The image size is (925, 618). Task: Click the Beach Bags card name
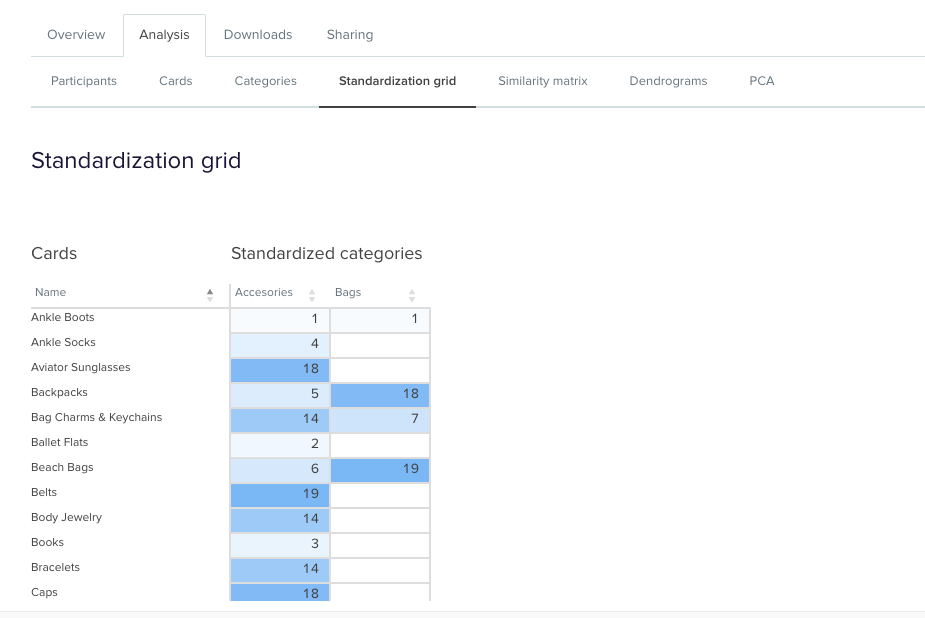pyautogui.click(x=62, y=468)
